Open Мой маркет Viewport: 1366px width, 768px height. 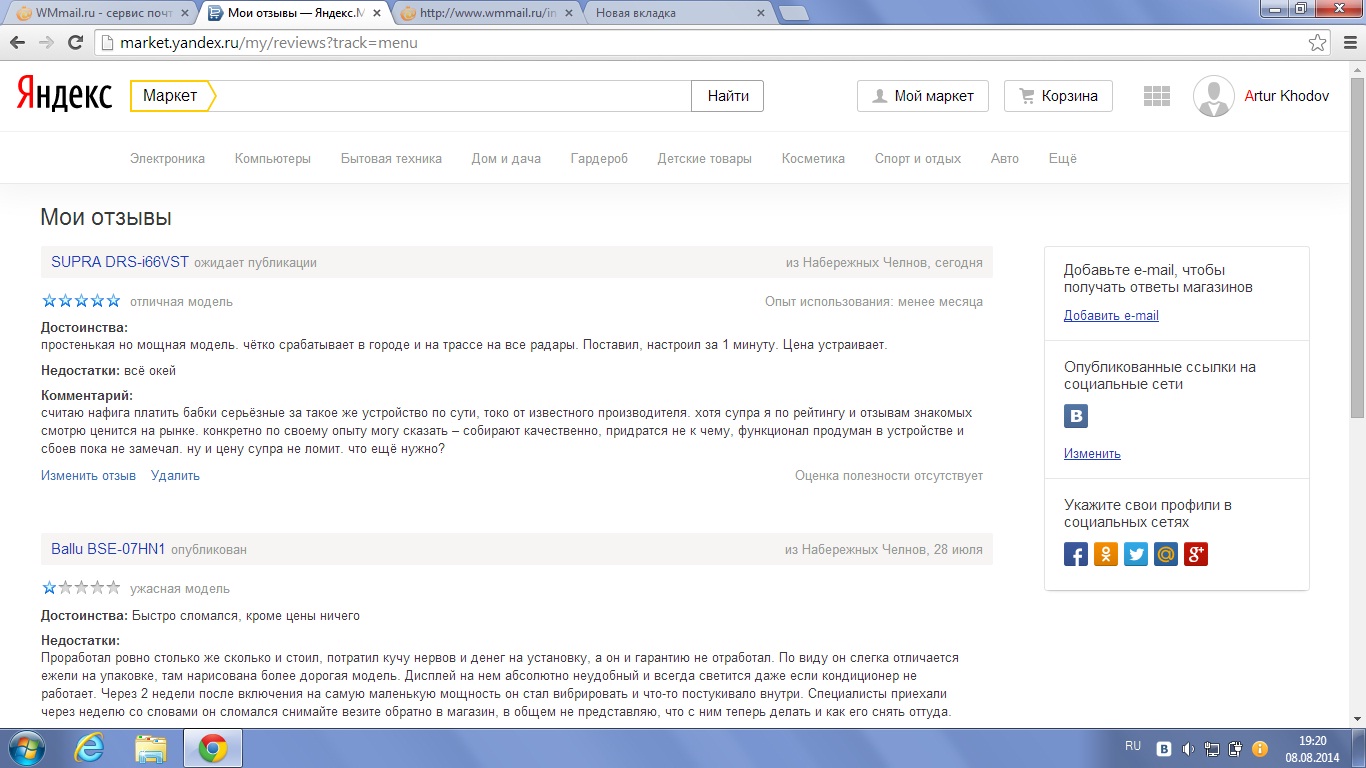922,96
